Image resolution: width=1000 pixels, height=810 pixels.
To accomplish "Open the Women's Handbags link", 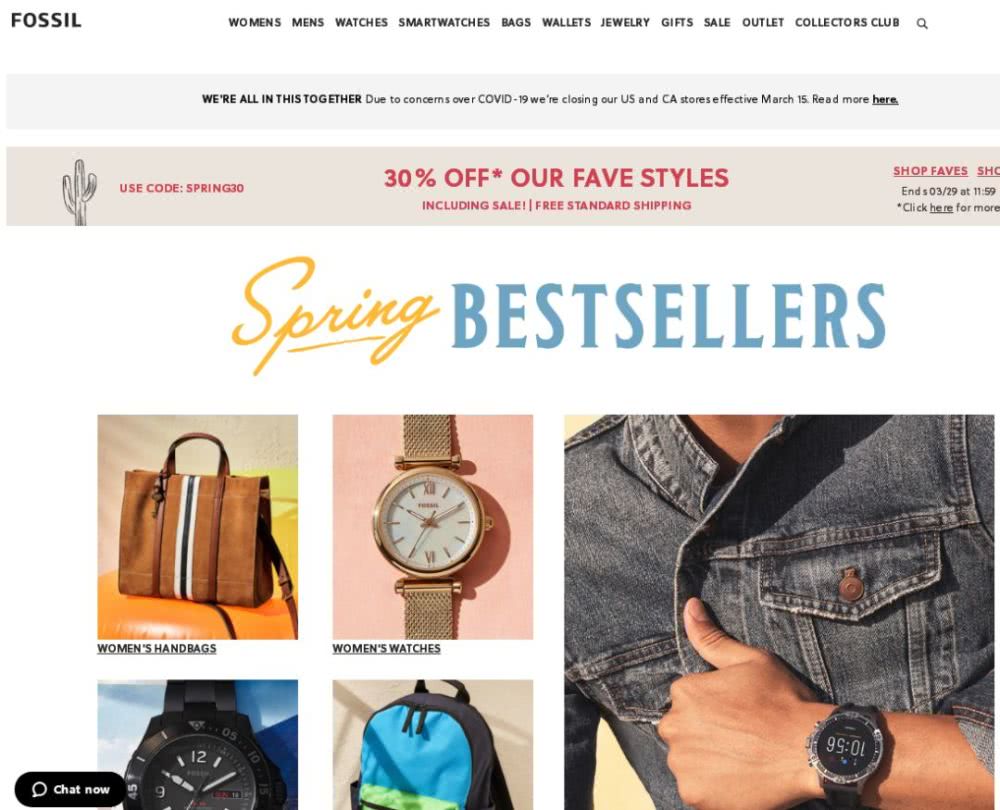I will (x=156, y=649).
